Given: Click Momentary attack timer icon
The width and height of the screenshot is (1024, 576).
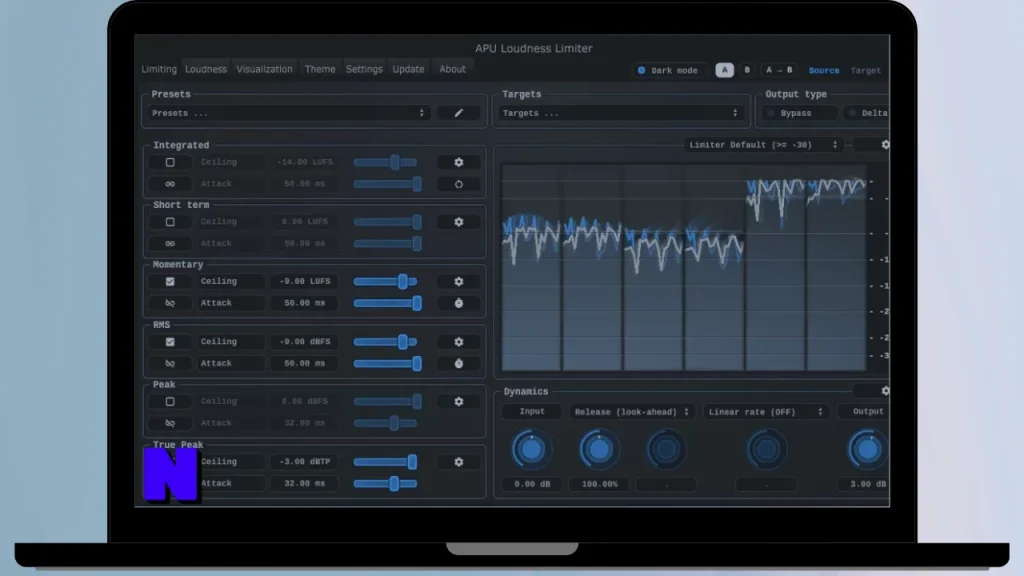Looking at the screenshot, I should pos(458,303).
